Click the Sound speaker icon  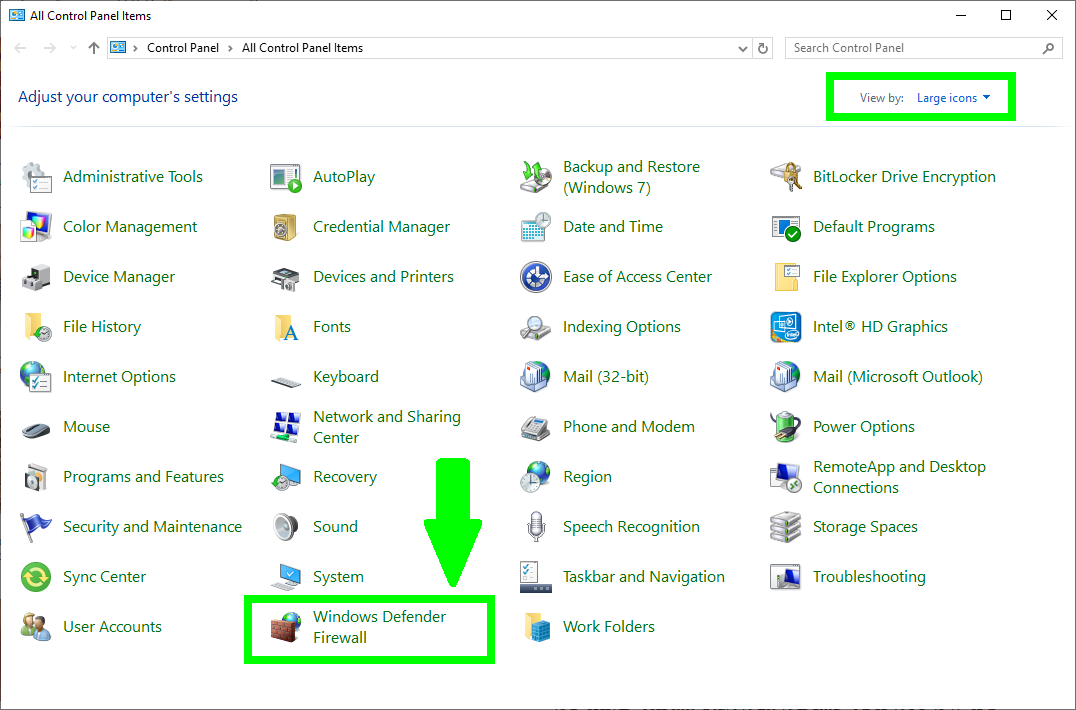point(286,527)
